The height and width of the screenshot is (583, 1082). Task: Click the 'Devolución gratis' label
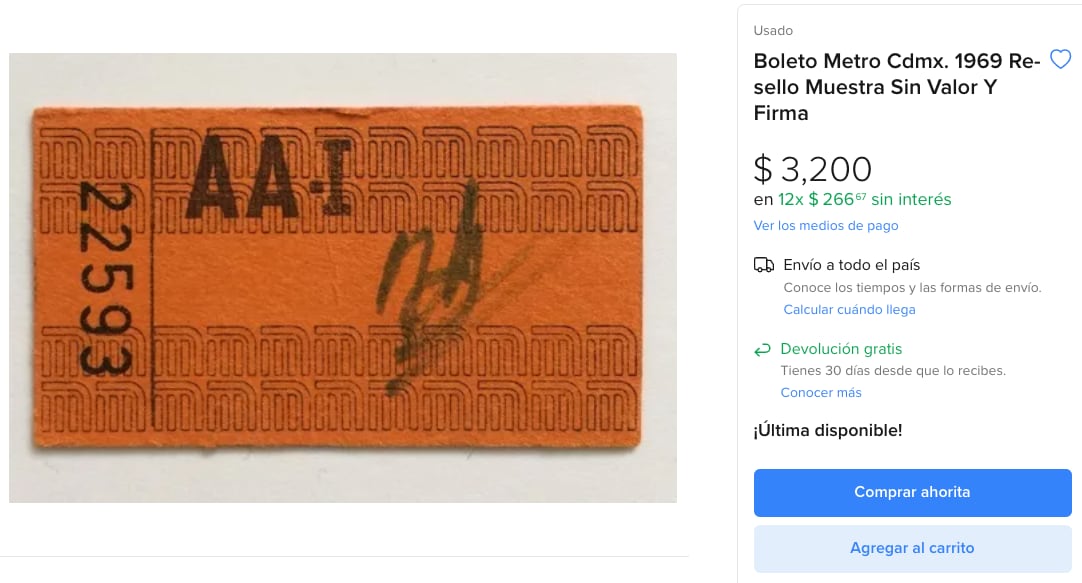click(x=841, y=349)
